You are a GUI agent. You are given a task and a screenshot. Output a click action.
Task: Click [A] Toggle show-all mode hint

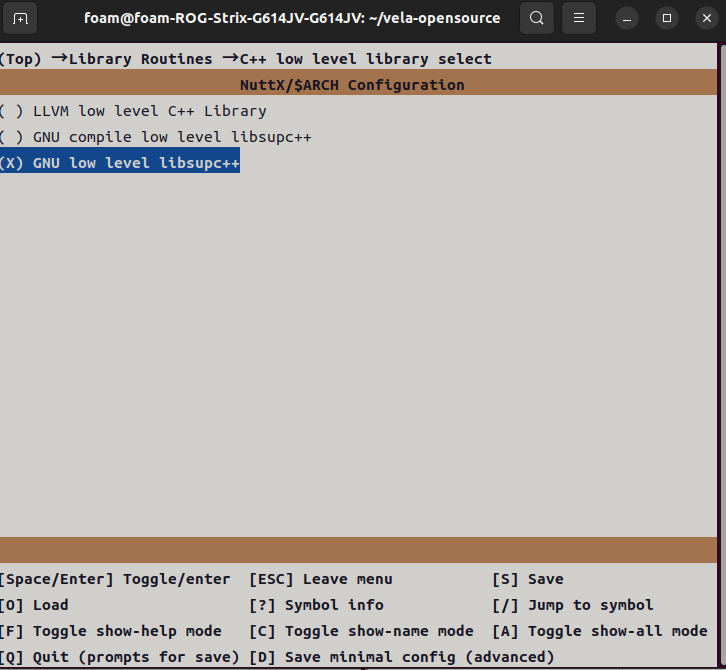click(x=600, y=631)
